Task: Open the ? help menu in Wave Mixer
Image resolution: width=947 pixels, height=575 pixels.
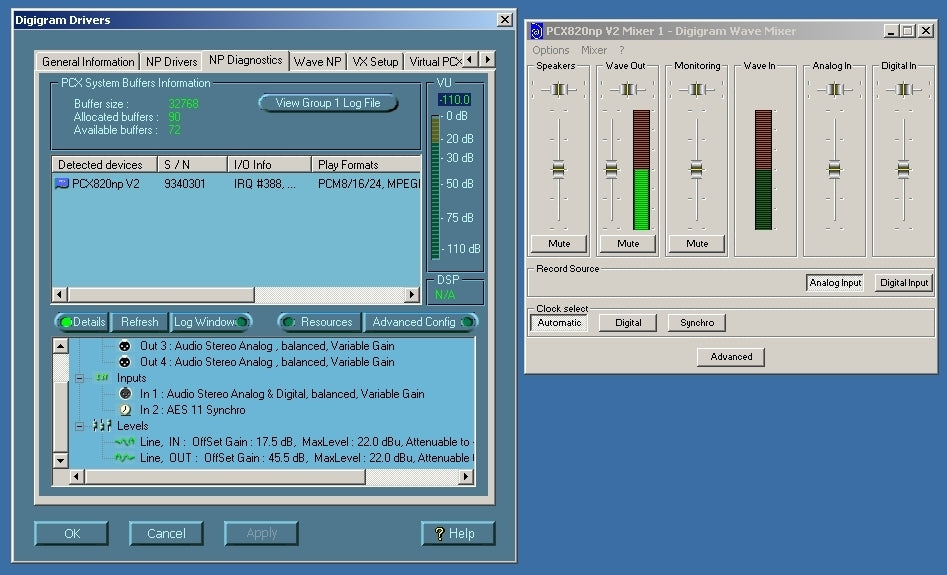Action: (621, 50)
